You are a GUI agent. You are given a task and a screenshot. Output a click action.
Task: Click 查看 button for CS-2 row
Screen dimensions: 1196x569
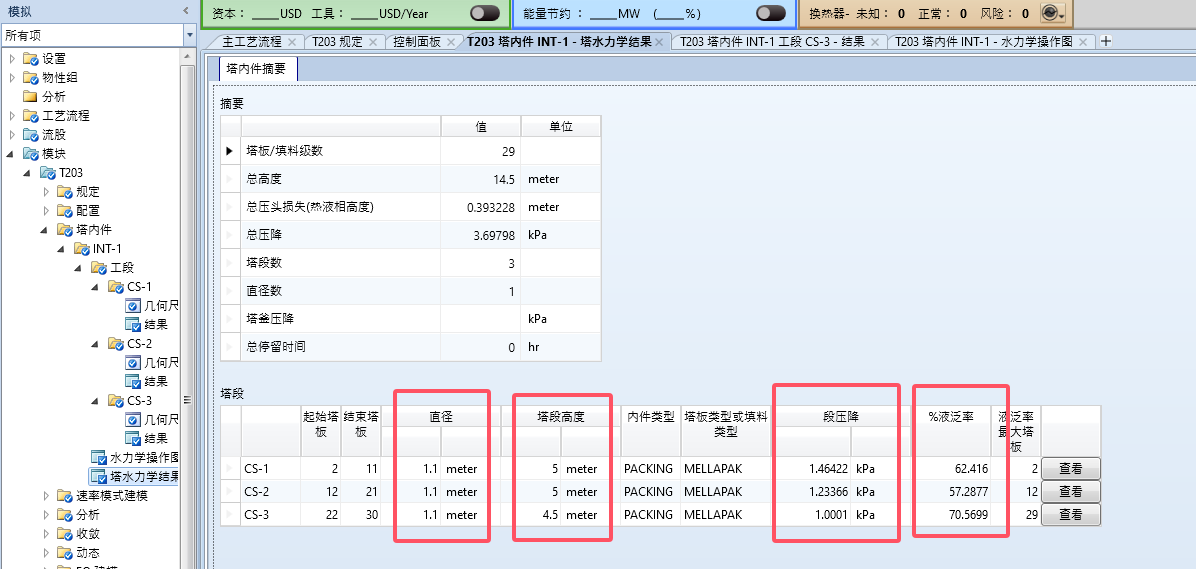coord(1071,491)
